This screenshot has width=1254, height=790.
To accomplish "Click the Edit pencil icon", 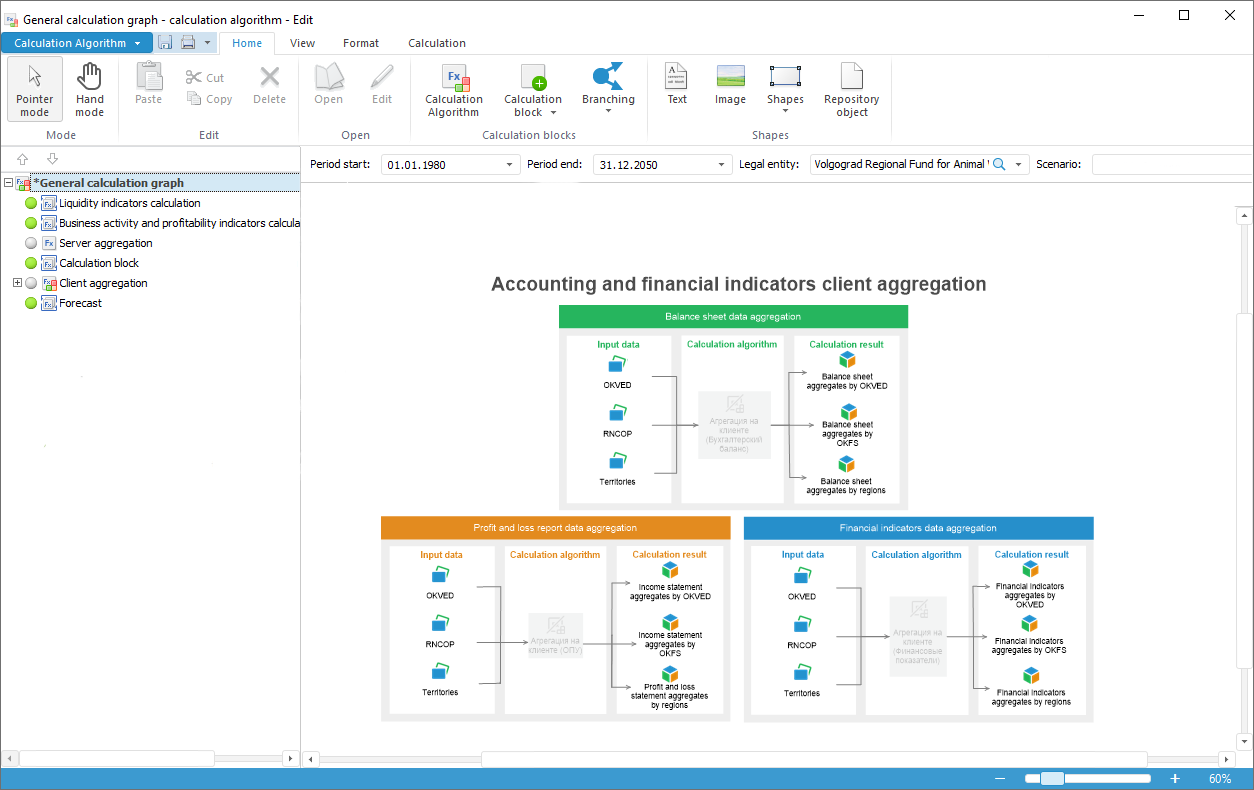I will coord(382,77).
